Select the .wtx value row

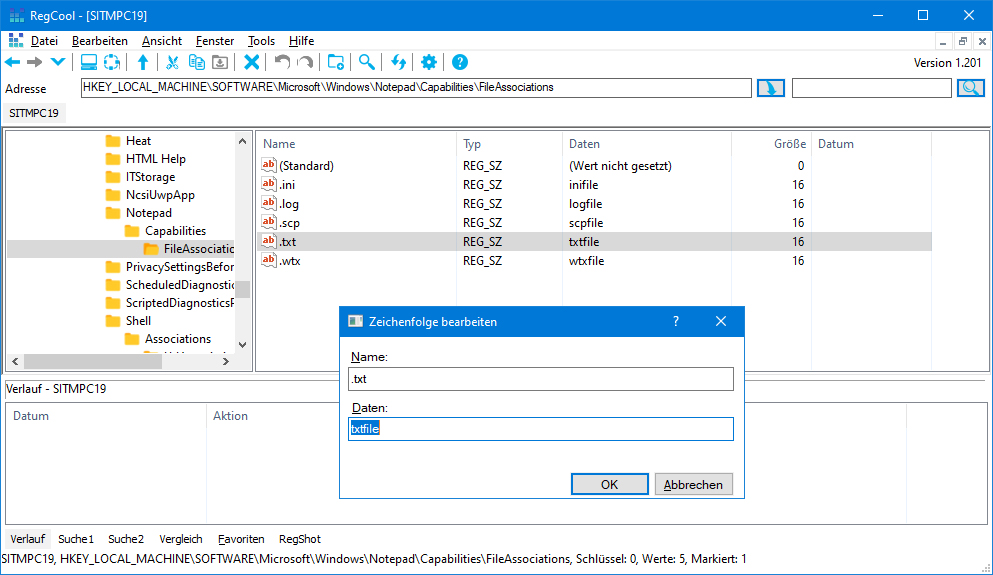tap(595, 261)
